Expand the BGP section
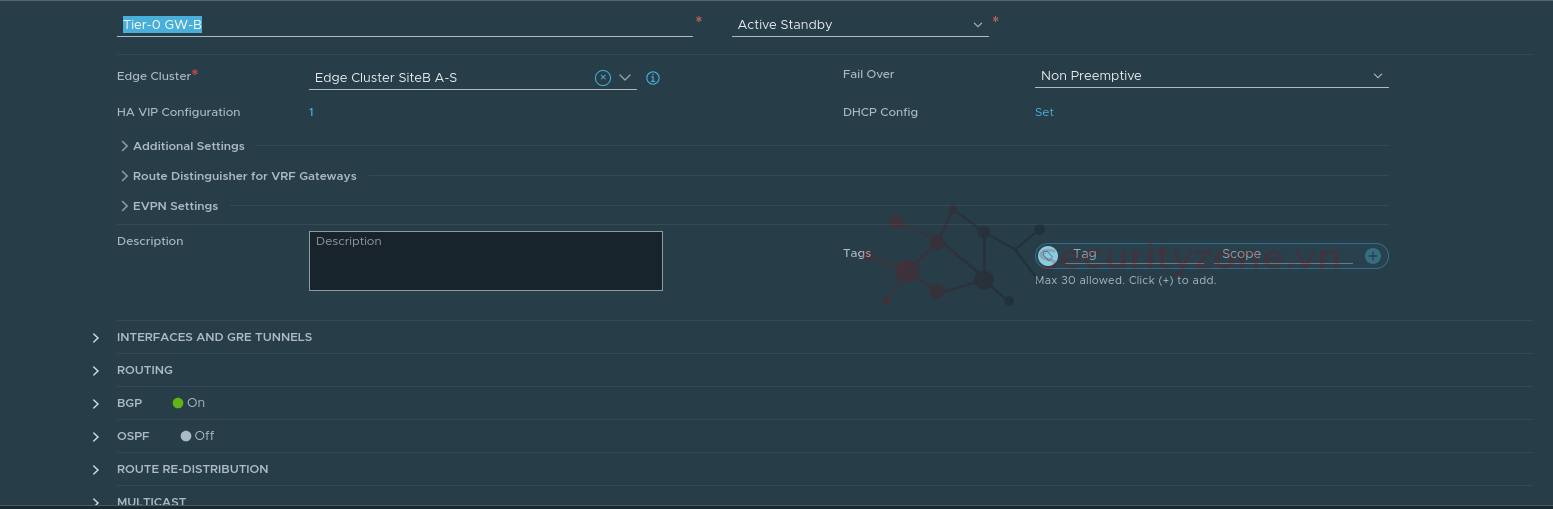 [129, 403]
